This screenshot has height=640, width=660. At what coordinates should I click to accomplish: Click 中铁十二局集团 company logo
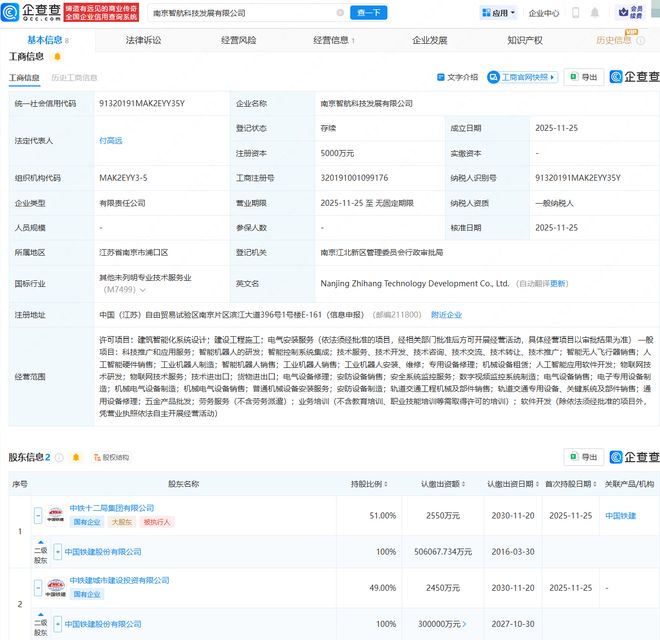[56, 515]
